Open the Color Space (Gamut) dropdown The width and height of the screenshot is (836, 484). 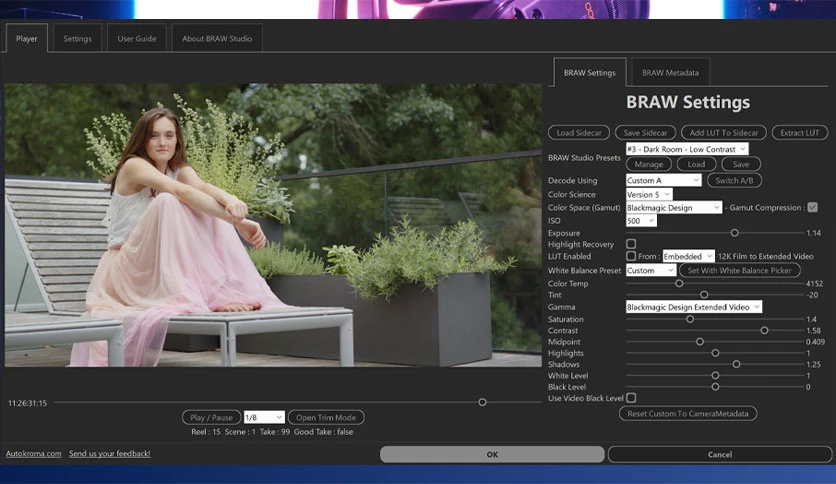(674, 207)
